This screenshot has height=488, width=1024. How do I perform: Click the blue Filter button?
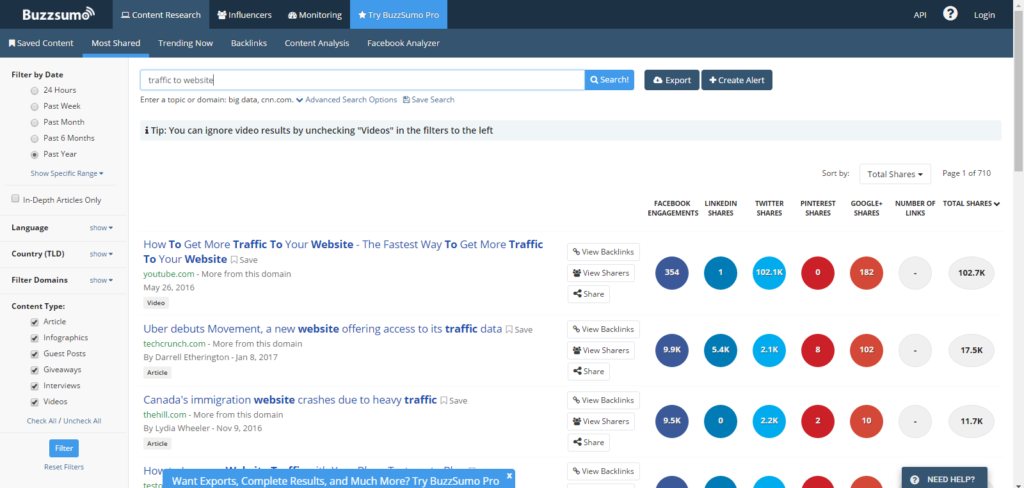click(63, 448)
